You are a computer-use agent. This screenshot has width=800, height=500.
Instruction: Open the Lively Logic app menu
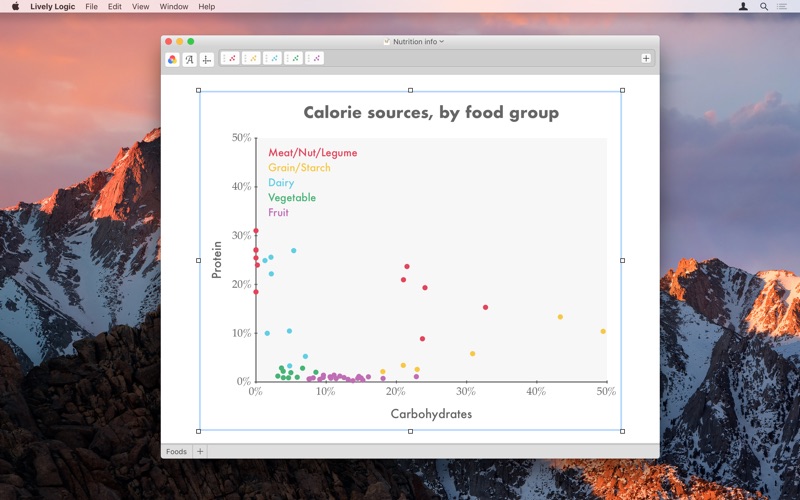(53, 7)
